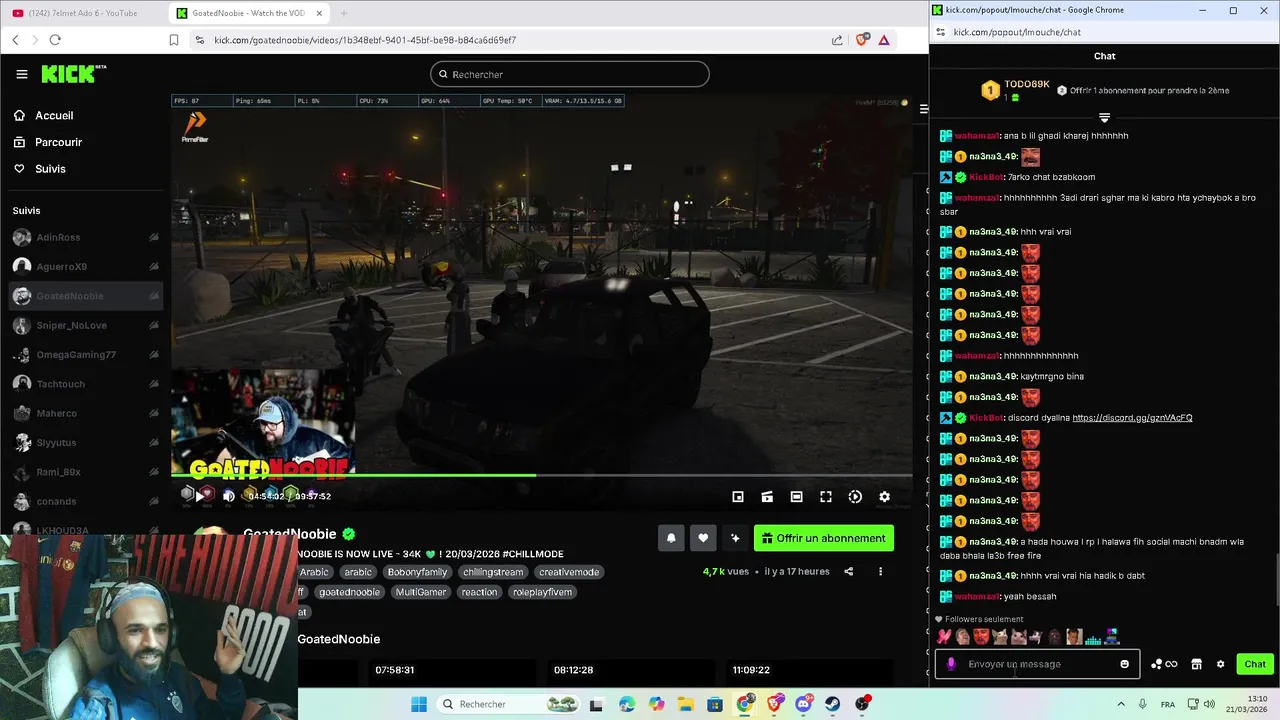
Task: Click the roleplayfivem tag
Action: (543, 592)
